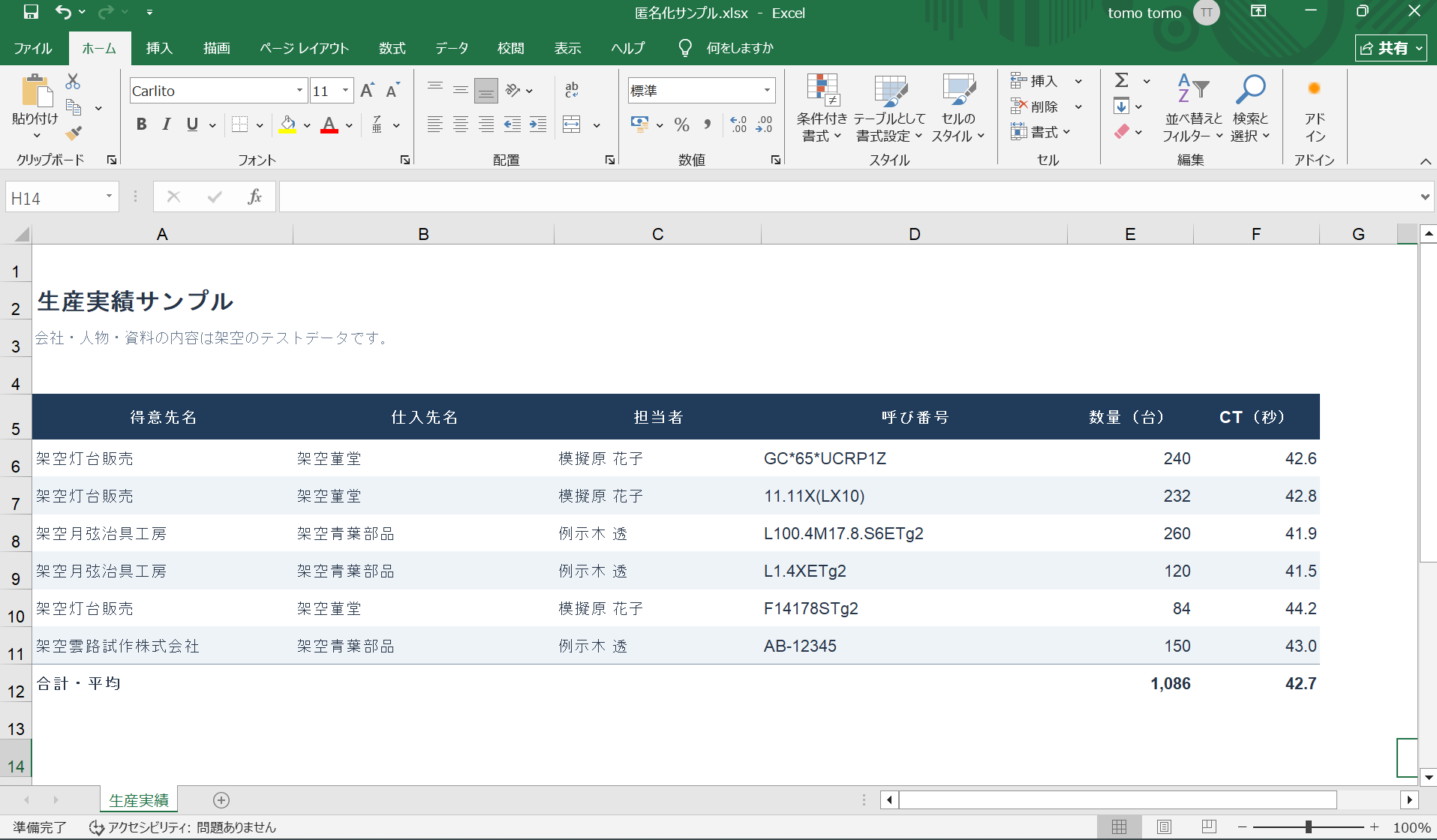Select the 生産実績 sheet tab
This screenshot has width=1437, height=840.
tap(139, 800)
